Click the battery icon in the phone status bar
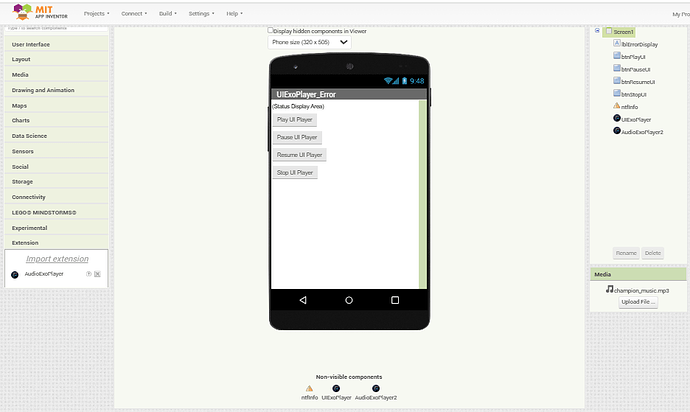This screenshot has width=690, height=412. pos(404,81)
